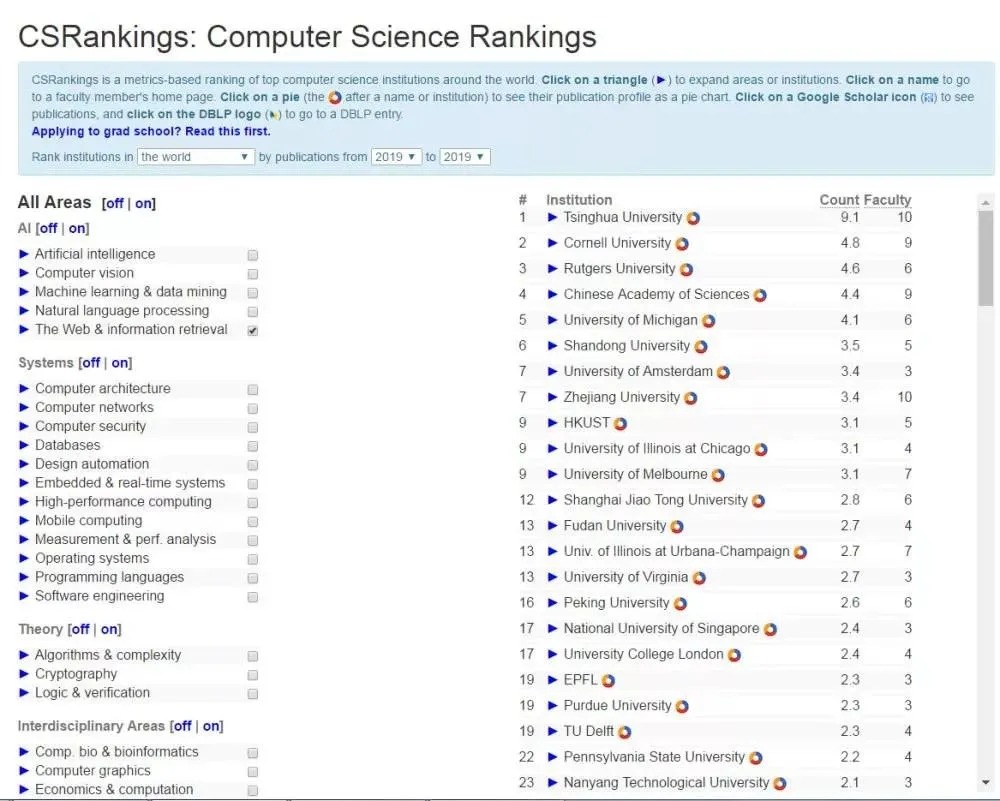Click the Rutgers University institution name

(x=619, y=268)
